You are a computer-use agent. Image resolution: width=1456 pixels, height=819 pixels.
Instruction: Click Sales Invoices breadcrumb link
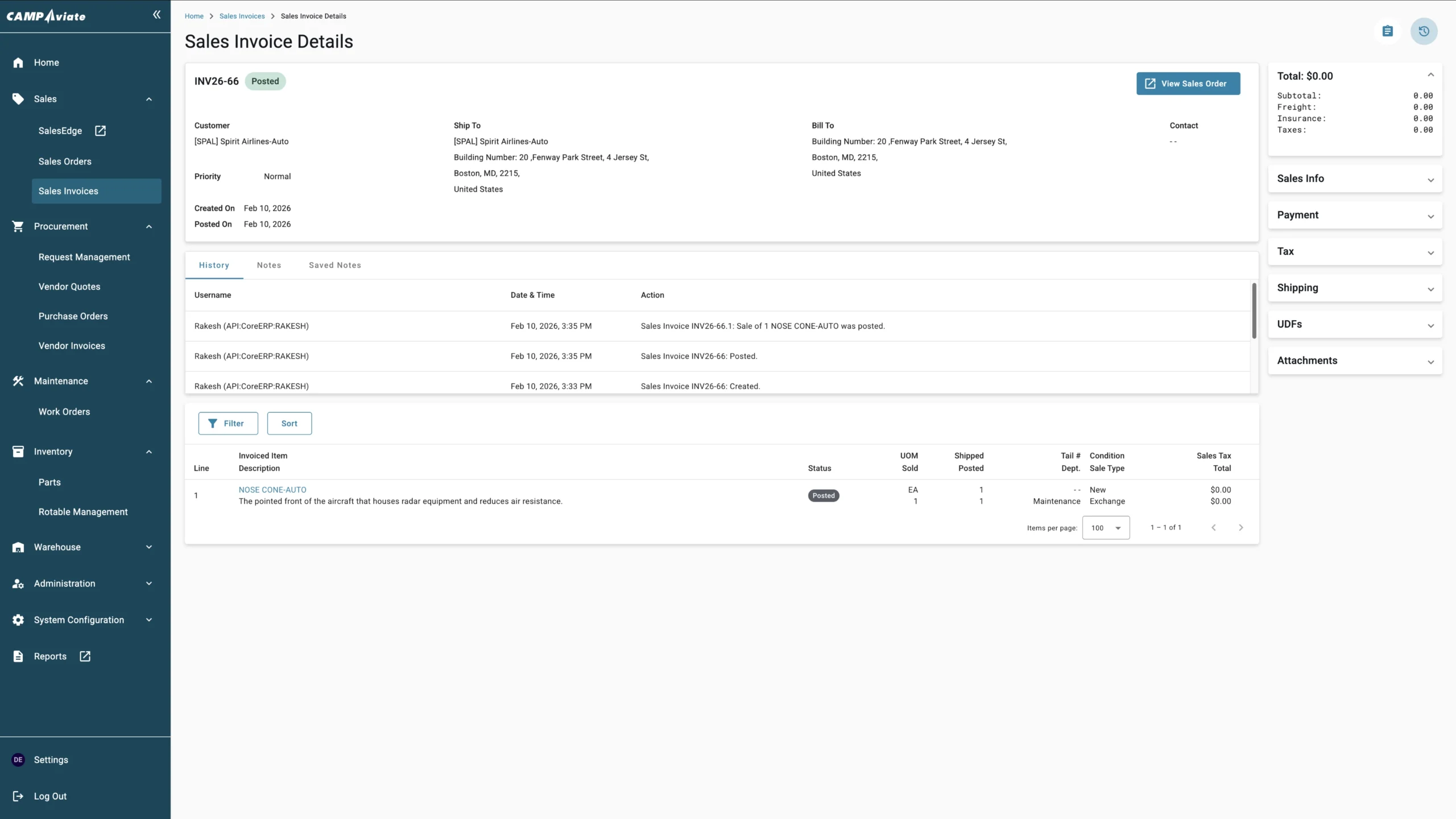pos(242,16)
